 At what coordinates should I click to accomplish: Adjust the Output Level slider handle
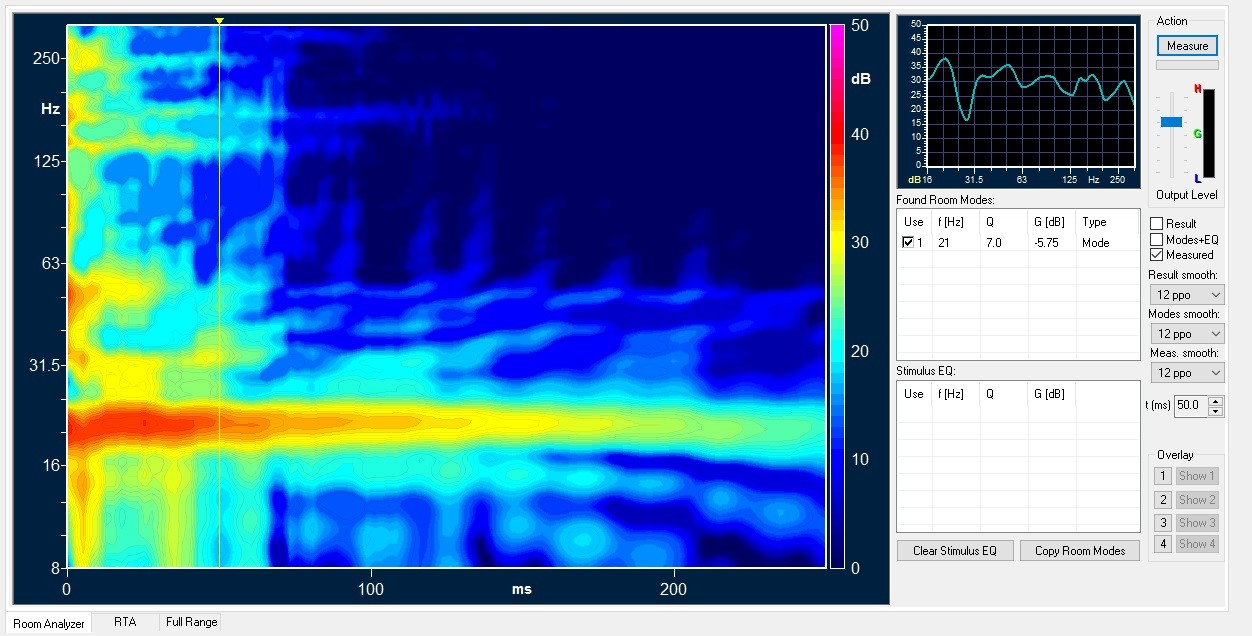pyautogui.click(x=1171, y=121)
